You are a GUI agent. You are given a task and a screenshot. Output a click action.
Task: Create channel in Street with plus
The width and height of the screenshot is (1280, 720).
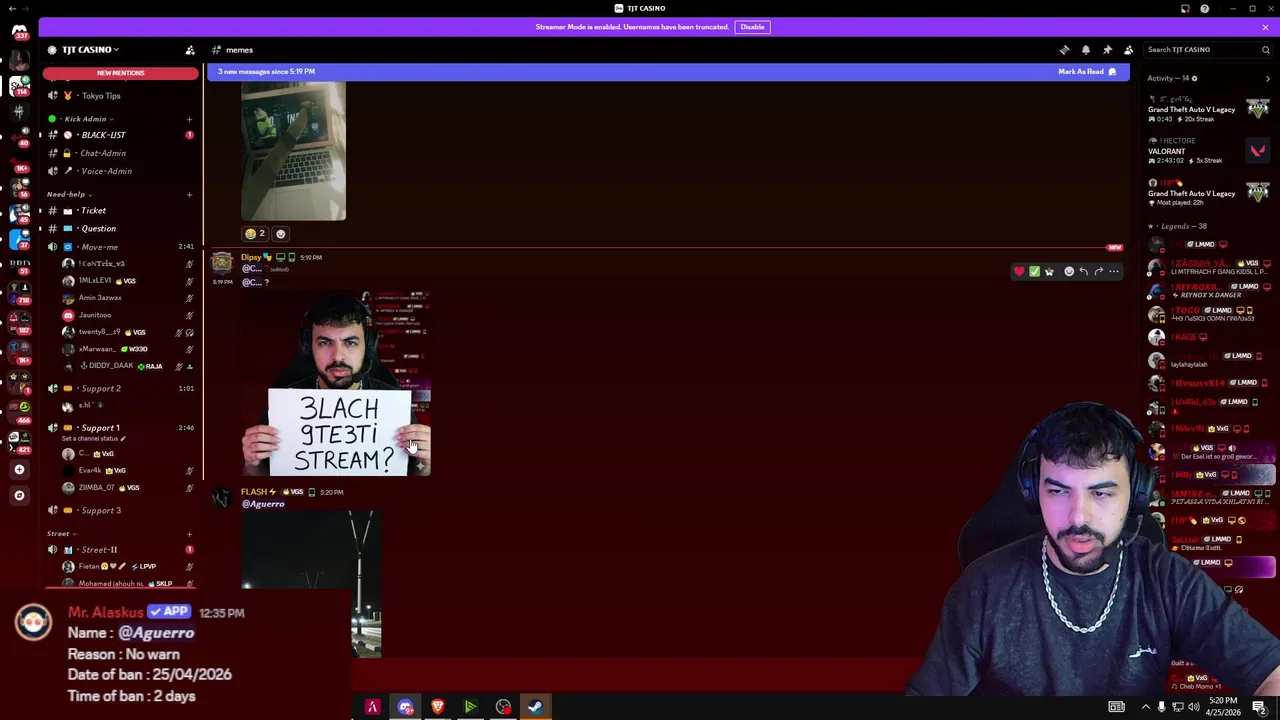(x=189, y=533)
